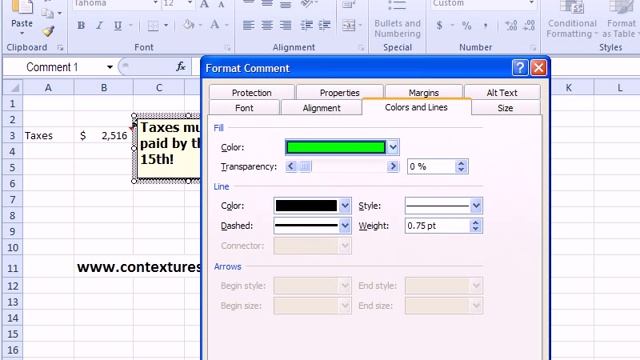Screen dimensions: 640x360
Task: Open the Dashed line dropdown arrow
Action: [345, 226]
